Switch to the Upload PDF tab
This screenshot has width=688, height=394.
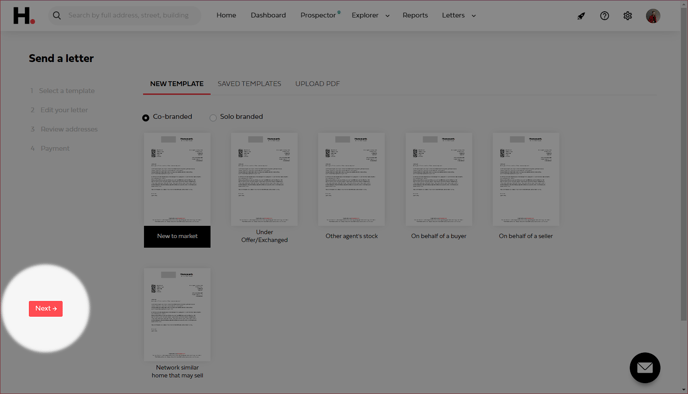317,84
